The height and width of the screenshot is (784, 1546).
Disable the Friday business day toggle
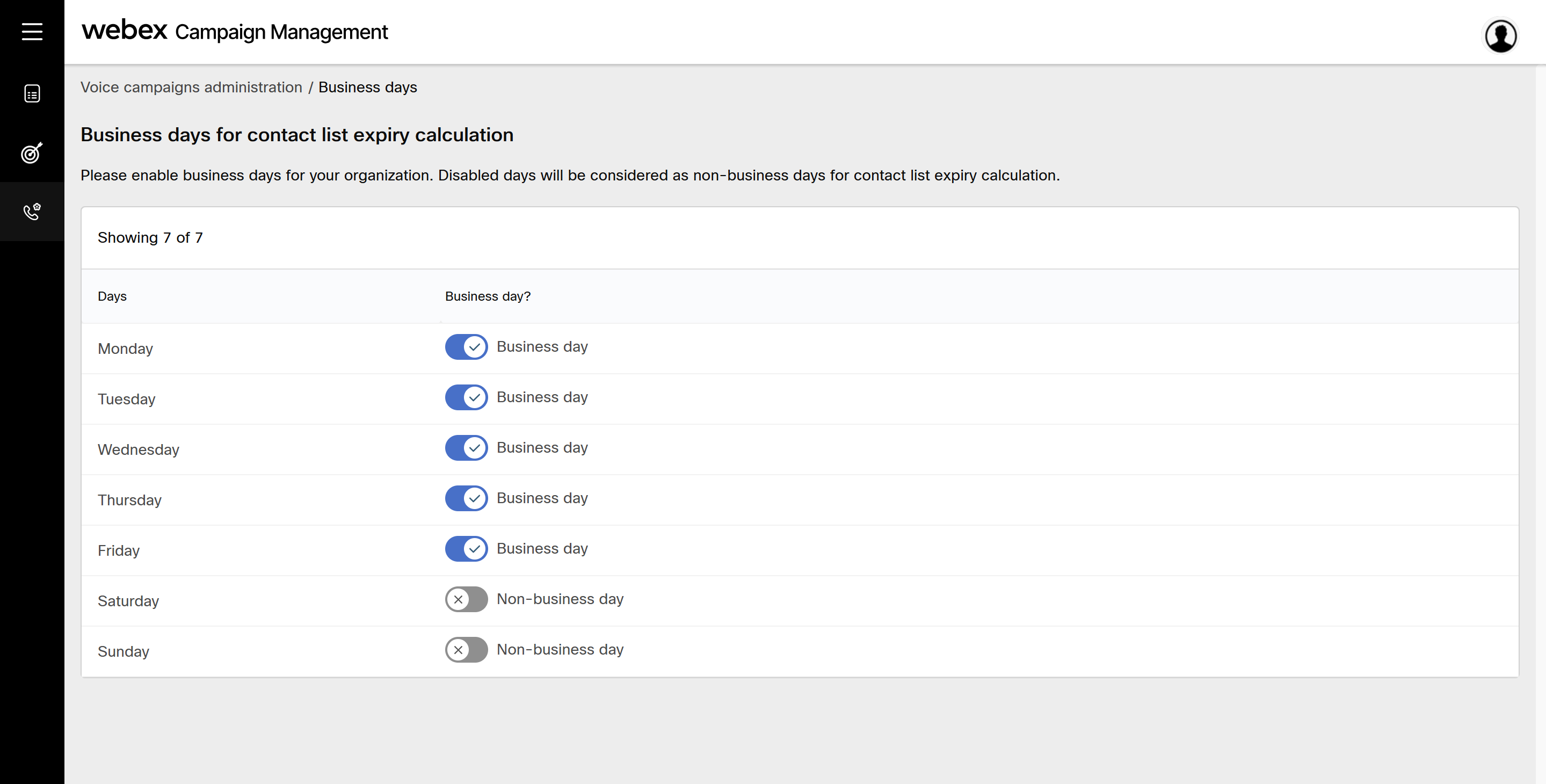pyautogui.click(x=466, y=549)
